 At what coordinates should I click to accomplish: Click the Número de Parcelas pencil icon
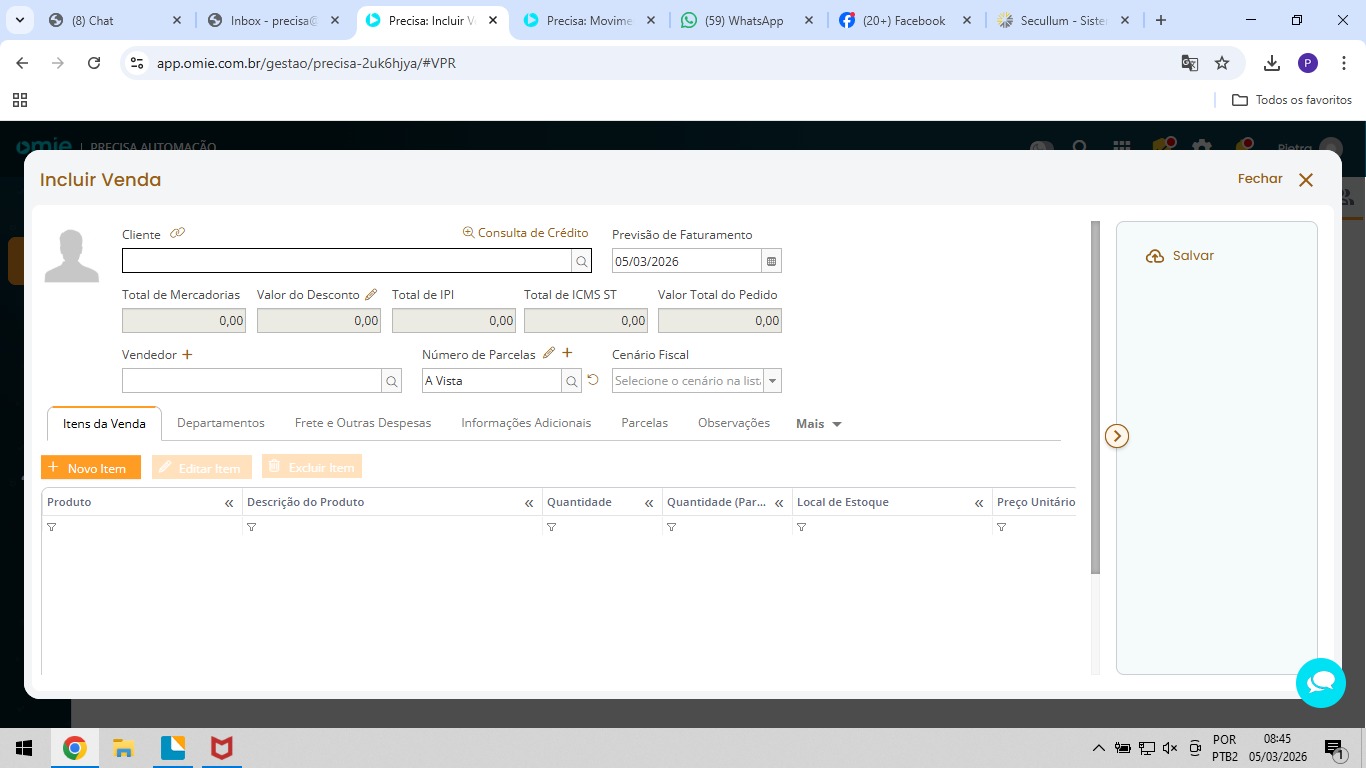pos(548,353)
